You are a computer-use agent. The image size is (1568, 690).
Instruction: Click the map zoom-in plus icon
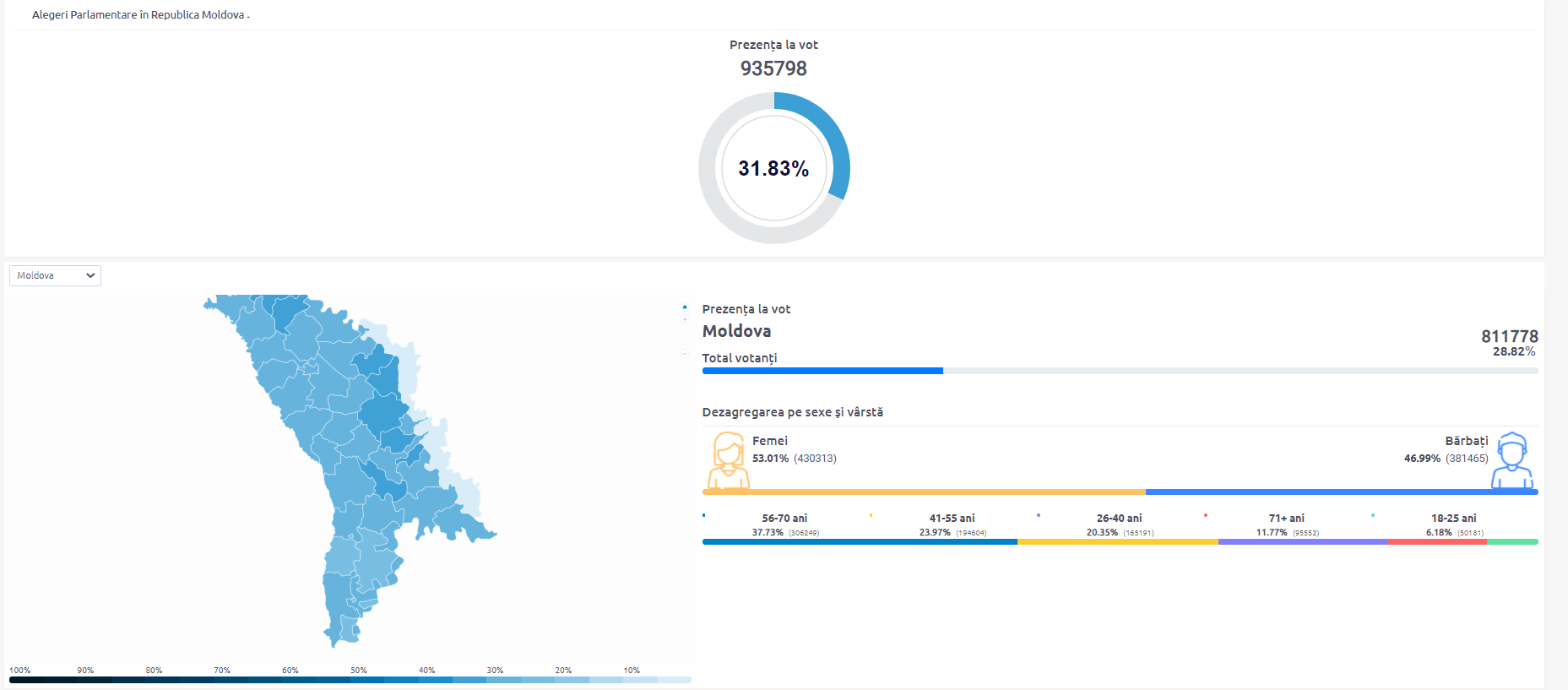click(685, 319)
